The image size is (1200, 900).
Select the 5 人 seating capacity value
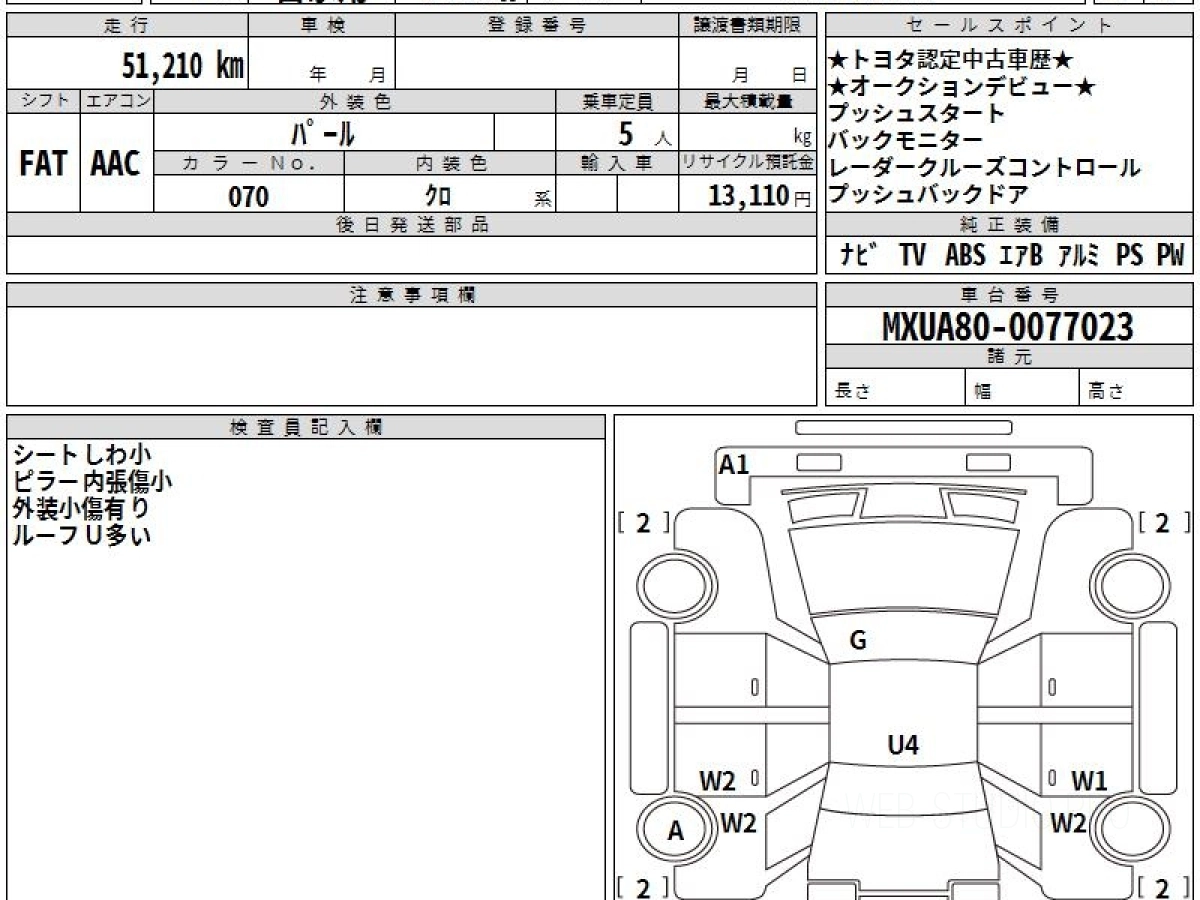pos(643,134)
